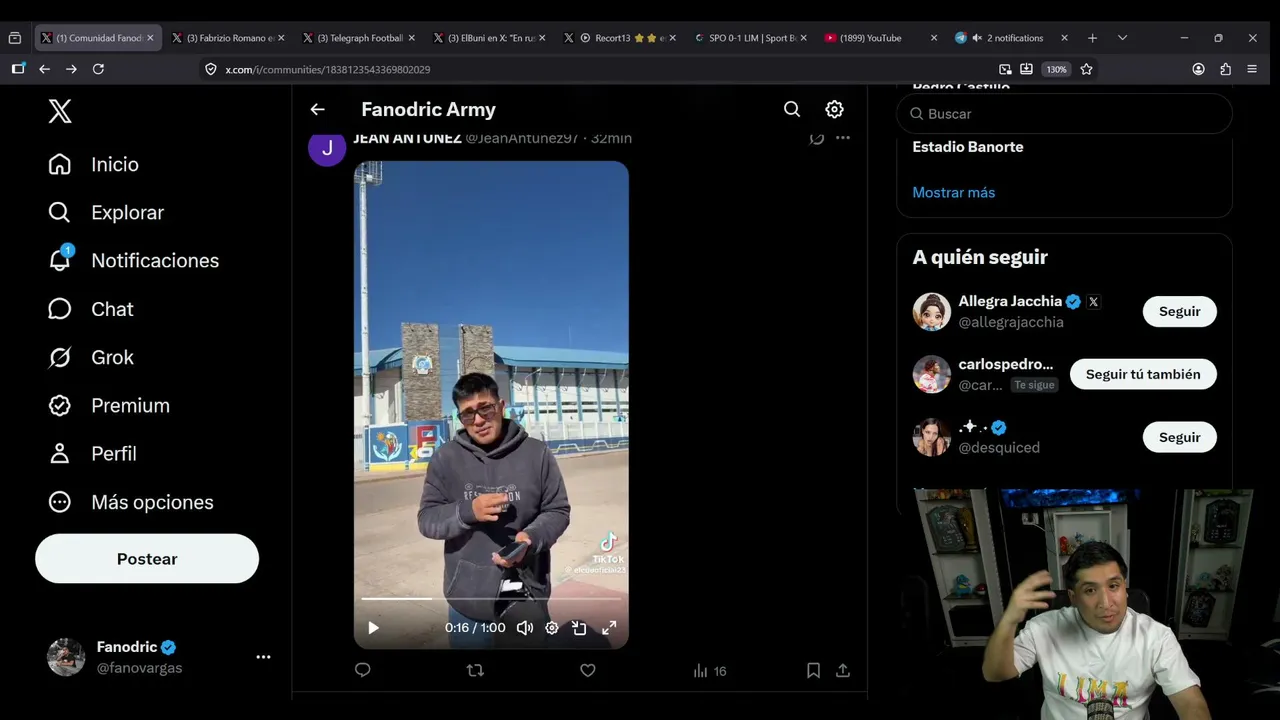Open Inicio in the sidebar
The image size is (1280, 720).
94,164
